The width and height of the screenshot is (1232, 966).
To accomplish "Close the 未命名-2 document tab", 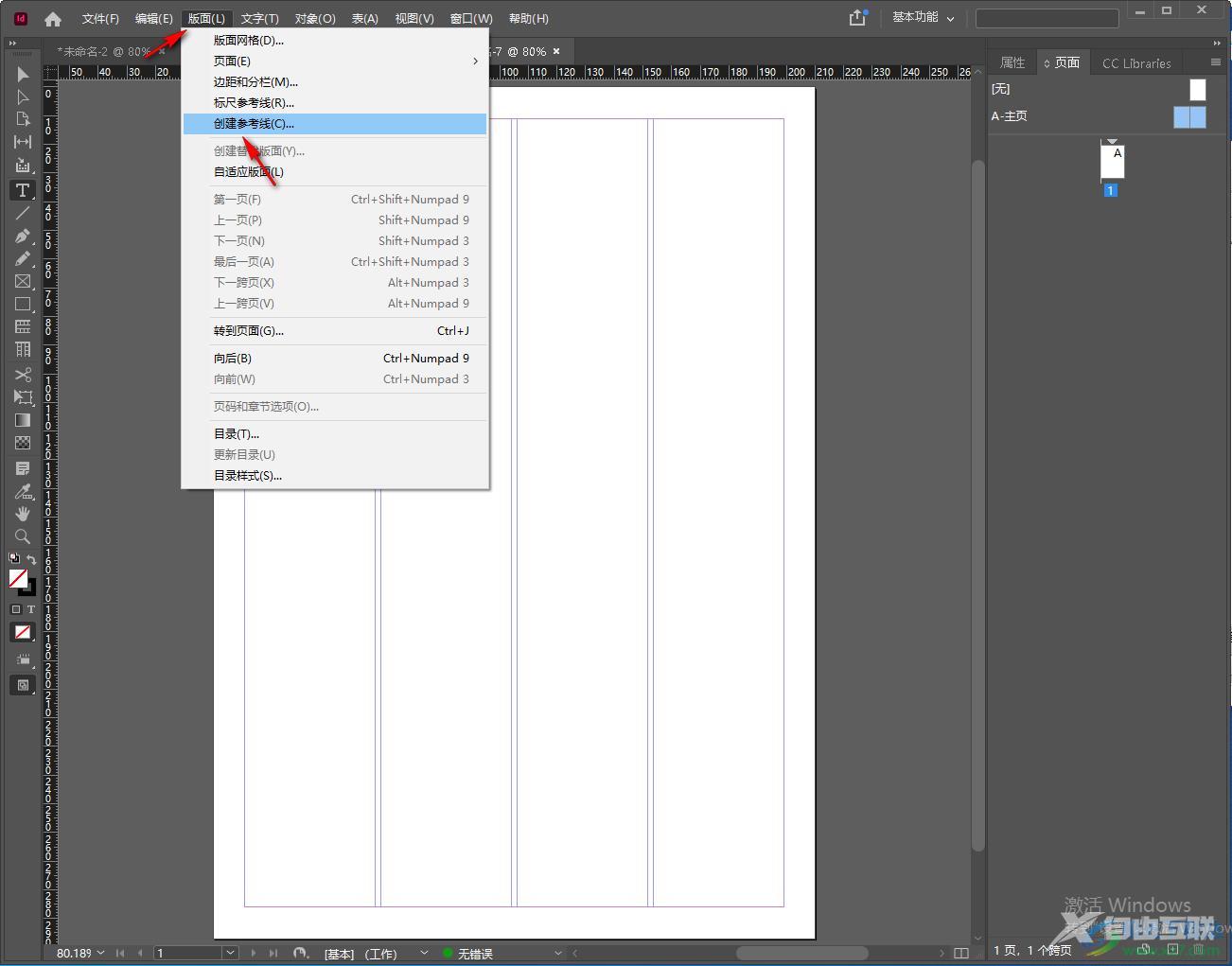I will [x=162, y=51].
